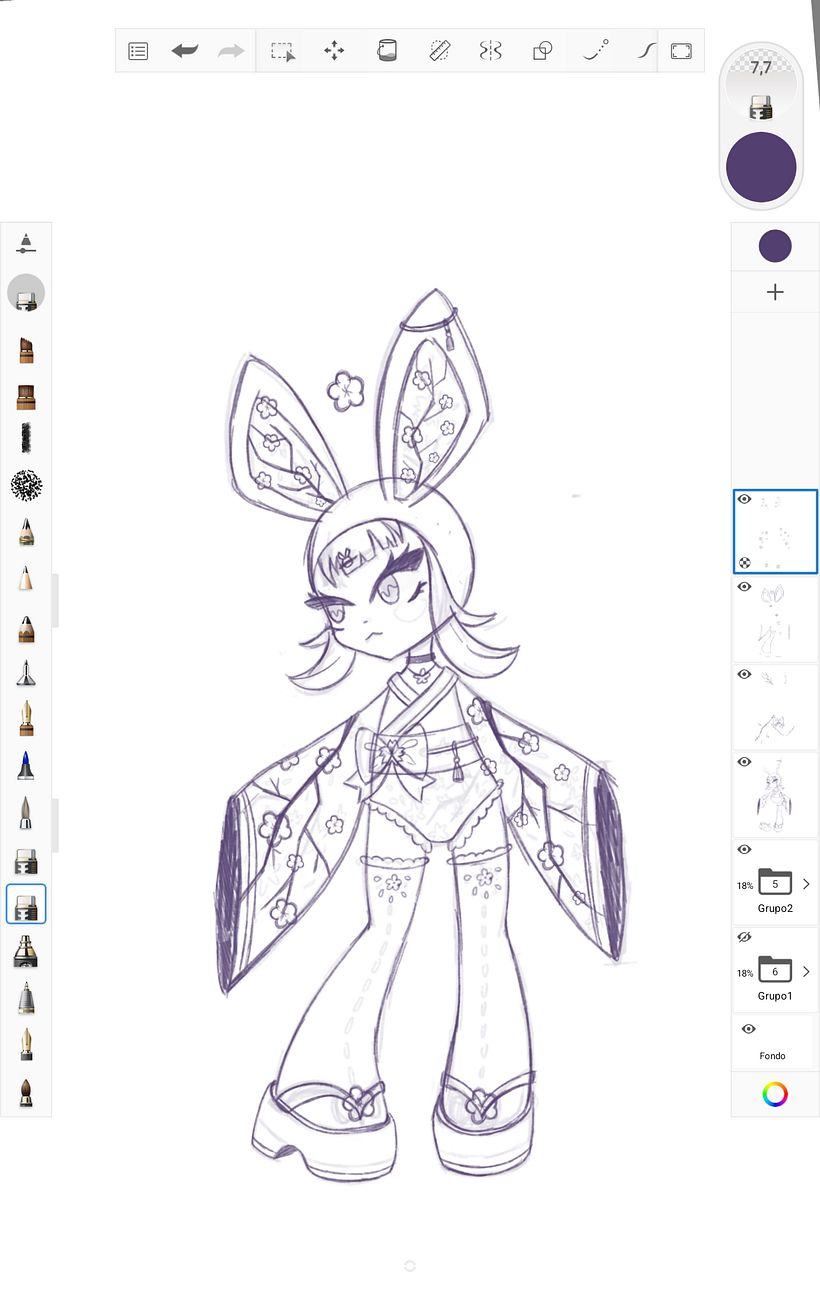This screenshot has height=1312, width=820.
Task: Choose the flood fill bucket tool
Action: tap(387, 51)
